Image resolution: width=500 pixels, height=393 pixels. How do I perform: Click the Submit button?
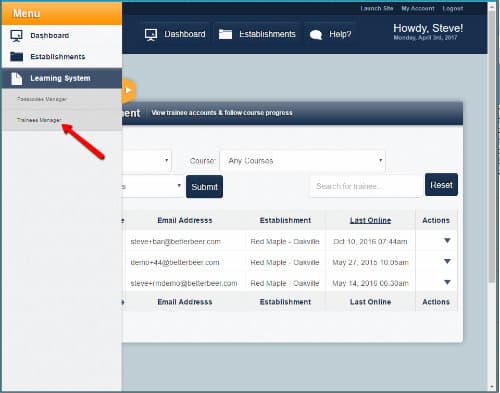tap(204, 187)
